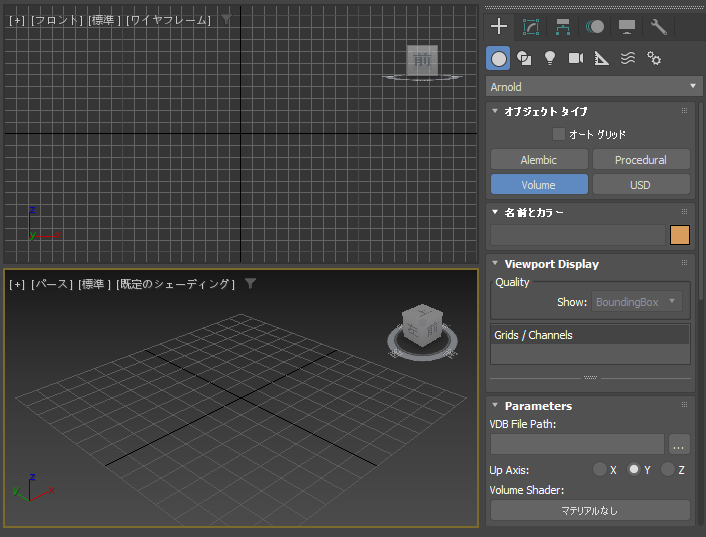
Task: Open the Utilities wrench panel
Action: [658, 27]
